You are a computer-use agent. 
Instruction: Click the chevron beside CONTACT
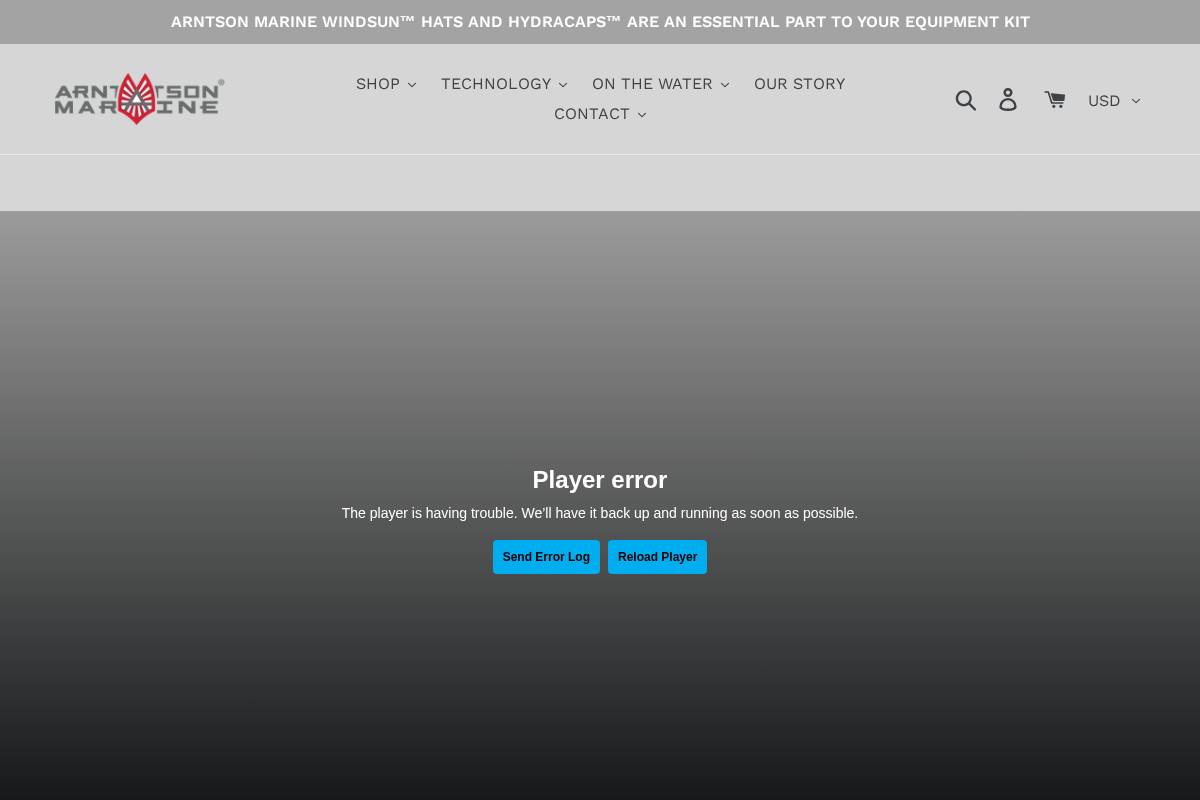[642, 115]
